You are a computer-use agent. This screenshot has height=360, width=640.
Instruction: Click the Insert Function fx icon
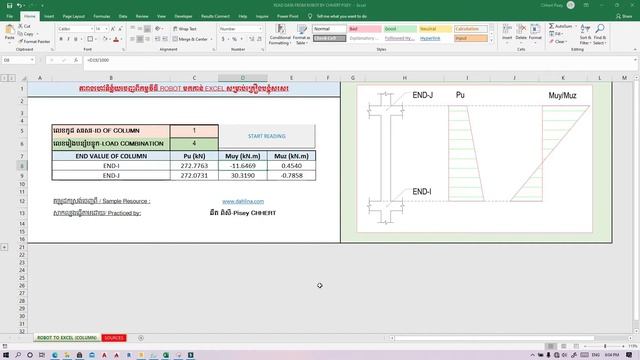[76, 60]
